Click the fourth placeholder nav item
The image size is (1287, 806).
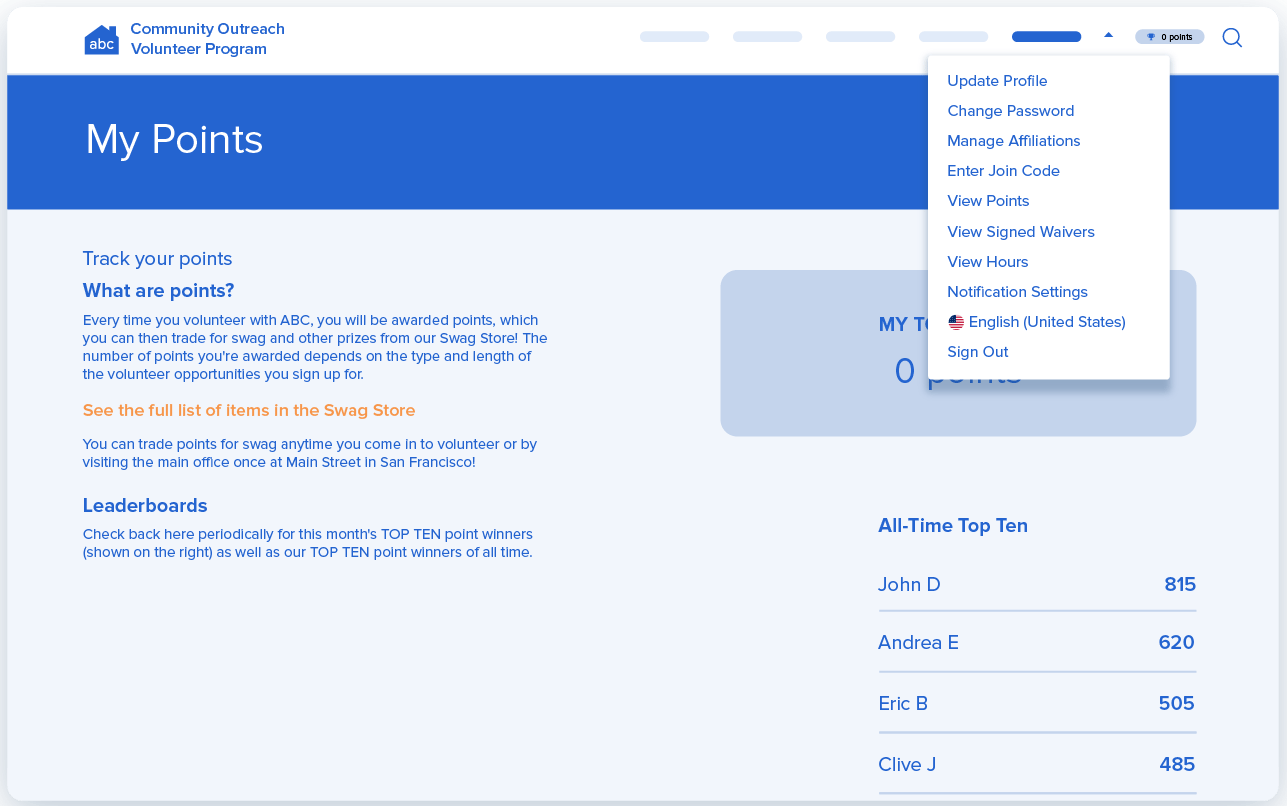click(x=953, y=37)
